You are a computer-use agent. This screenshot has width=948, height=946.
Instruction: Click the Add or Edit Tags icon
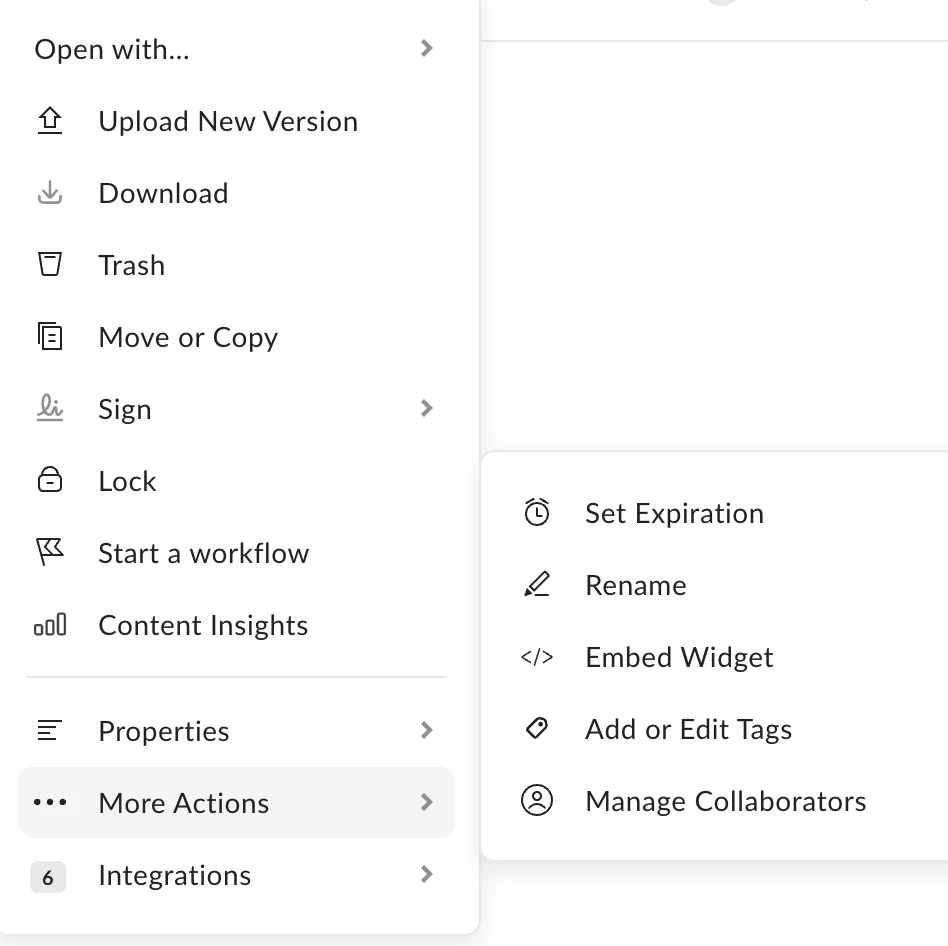537,729
